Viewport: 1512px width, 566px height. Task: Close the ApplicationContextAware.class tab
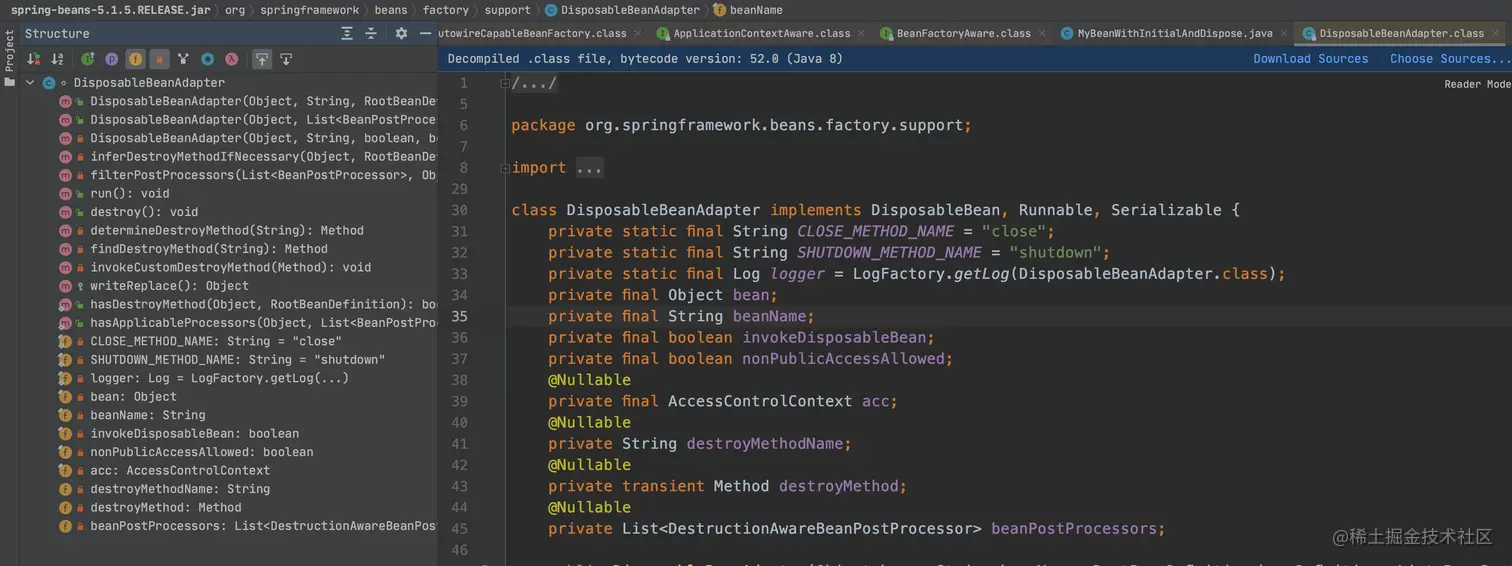click(863, 33)
